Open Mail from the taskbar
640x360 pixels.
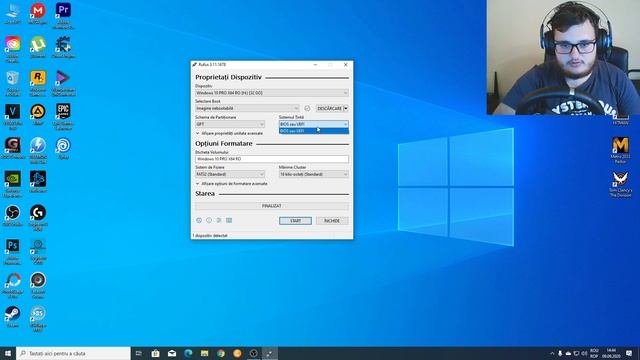click(172, 353)
